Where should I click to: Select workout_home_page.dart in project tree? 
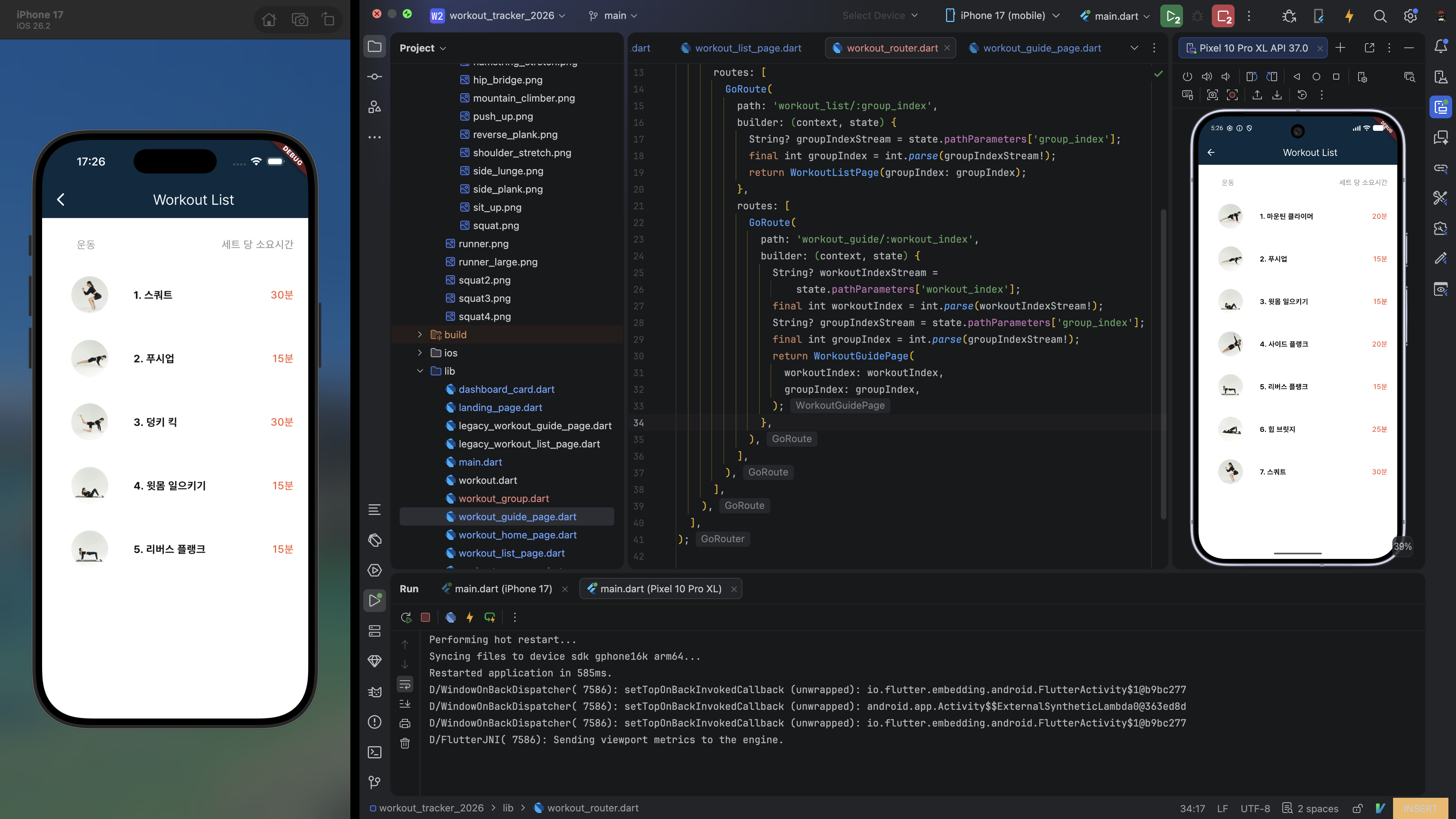[x=517, y=535]
